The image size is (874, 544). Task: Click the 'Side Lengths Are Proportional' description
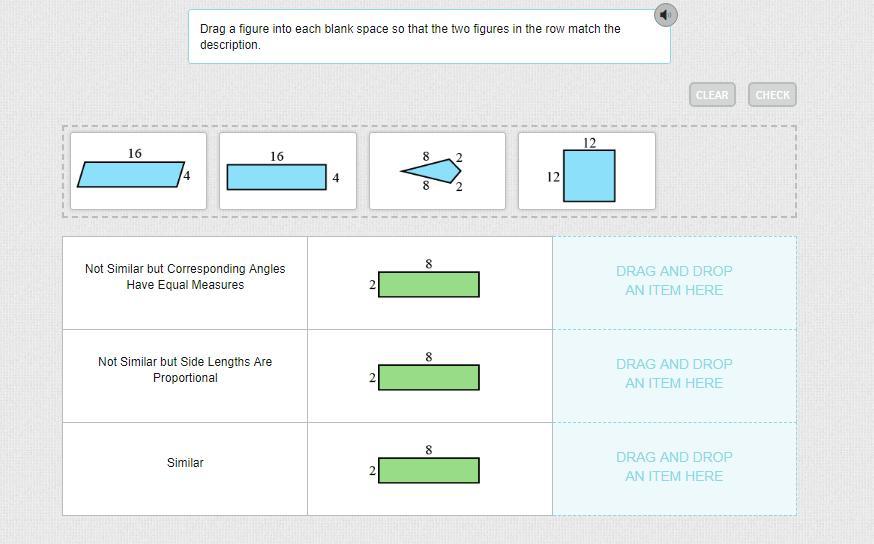(185, 370)
